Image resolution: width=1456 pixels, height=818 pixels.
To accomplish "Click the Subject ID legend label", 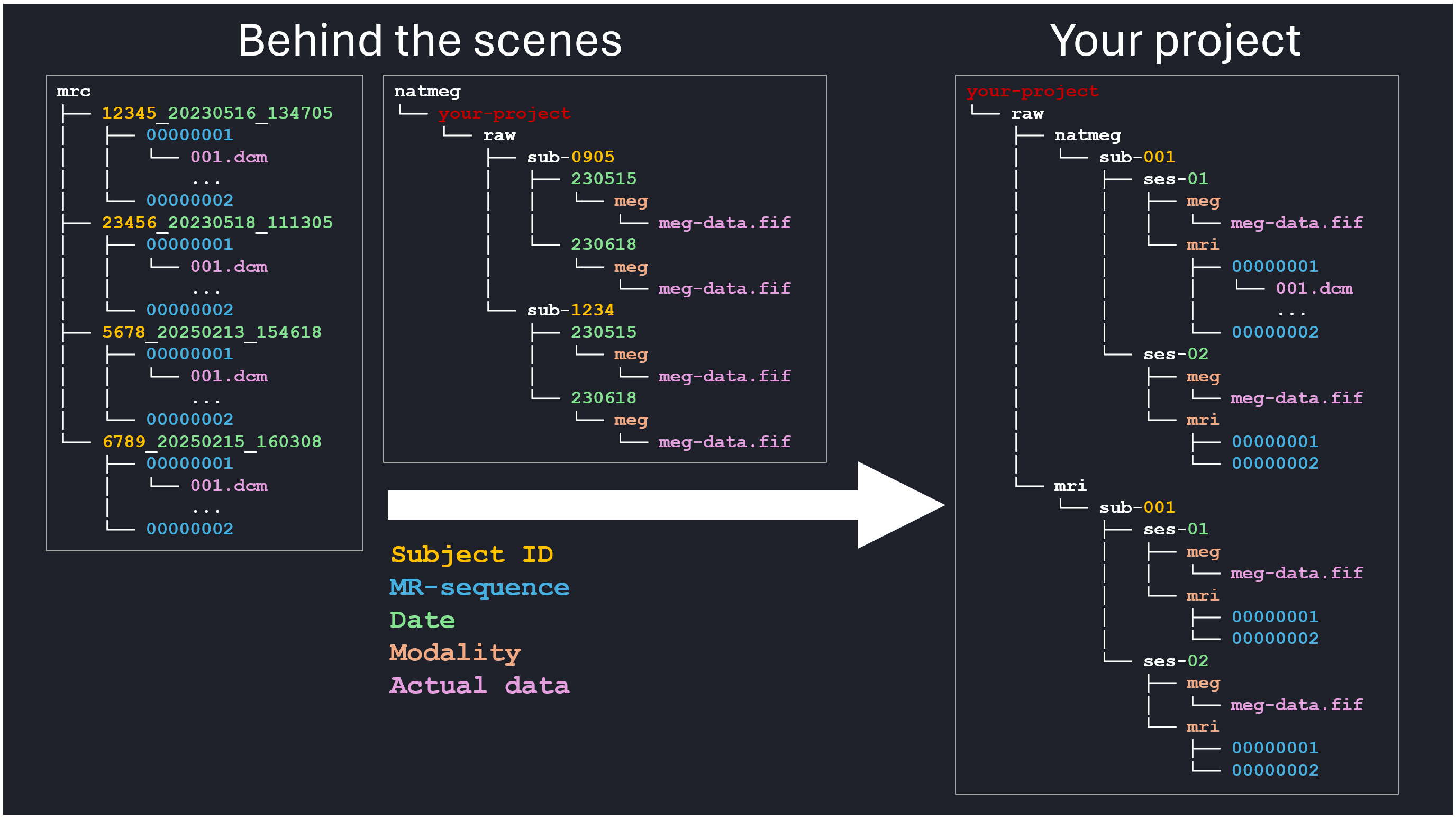I will [472, 553].
